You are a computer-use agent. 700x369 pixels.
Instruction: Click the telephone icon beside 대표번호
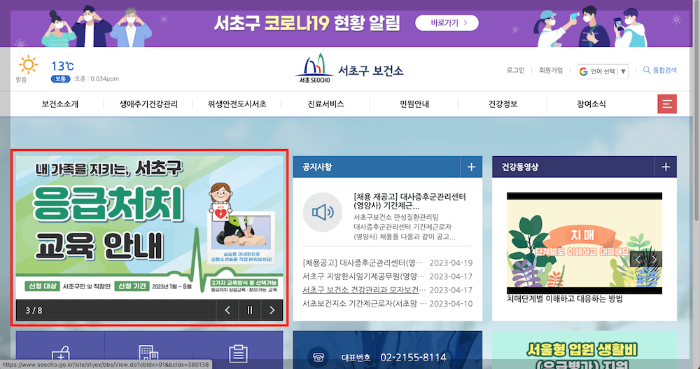[318, 357]
